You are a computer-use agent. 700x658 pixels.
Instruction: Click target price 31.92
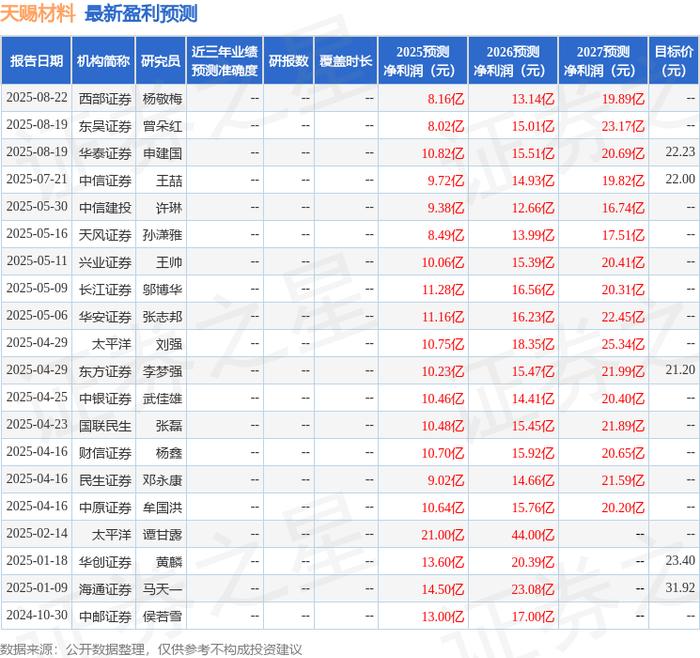(680, 587)
